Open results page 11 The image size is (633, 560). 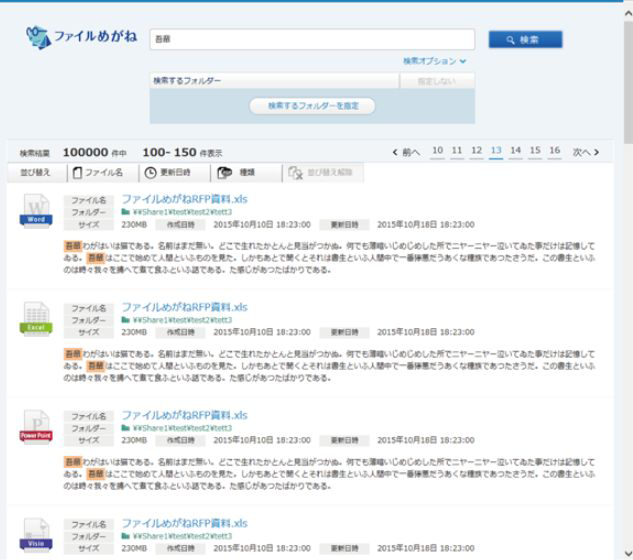click(x=457, y=151)
